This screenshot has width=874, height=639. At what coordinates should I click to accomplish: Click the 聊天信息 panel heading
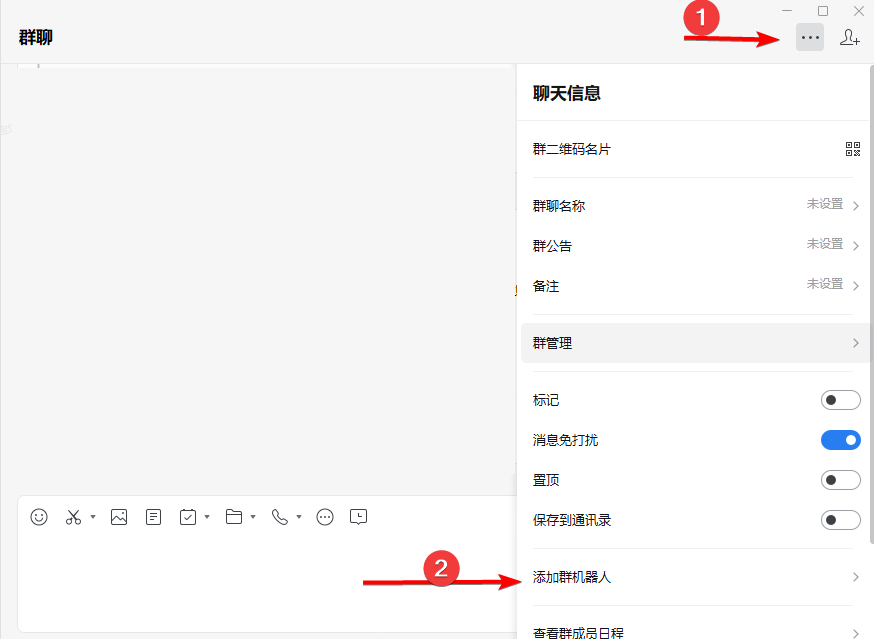[x=566, y=93]
